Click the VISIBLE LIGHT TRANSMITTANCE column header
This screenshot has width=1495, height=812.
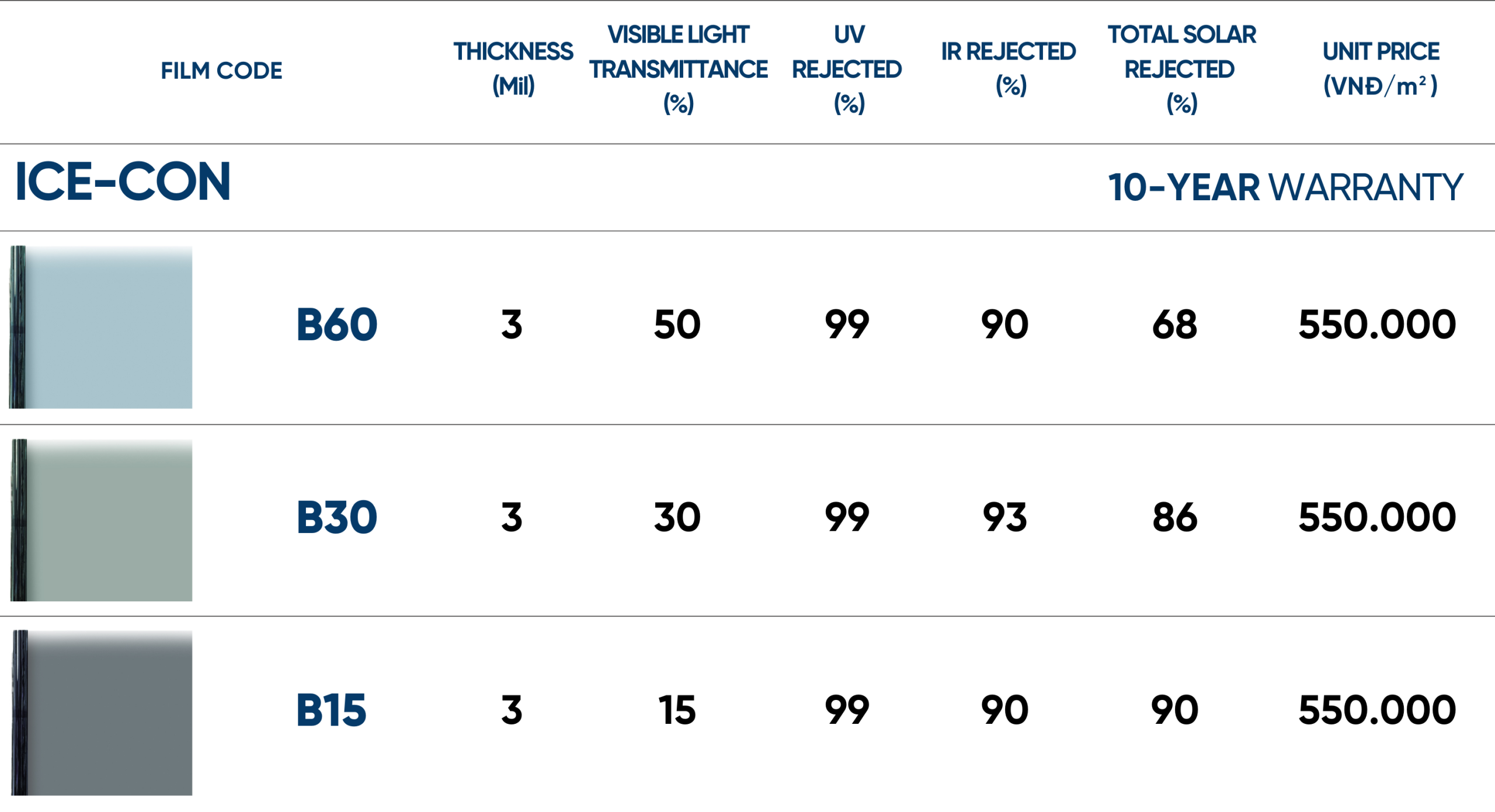pyautogui.click(x=678, y=69)
